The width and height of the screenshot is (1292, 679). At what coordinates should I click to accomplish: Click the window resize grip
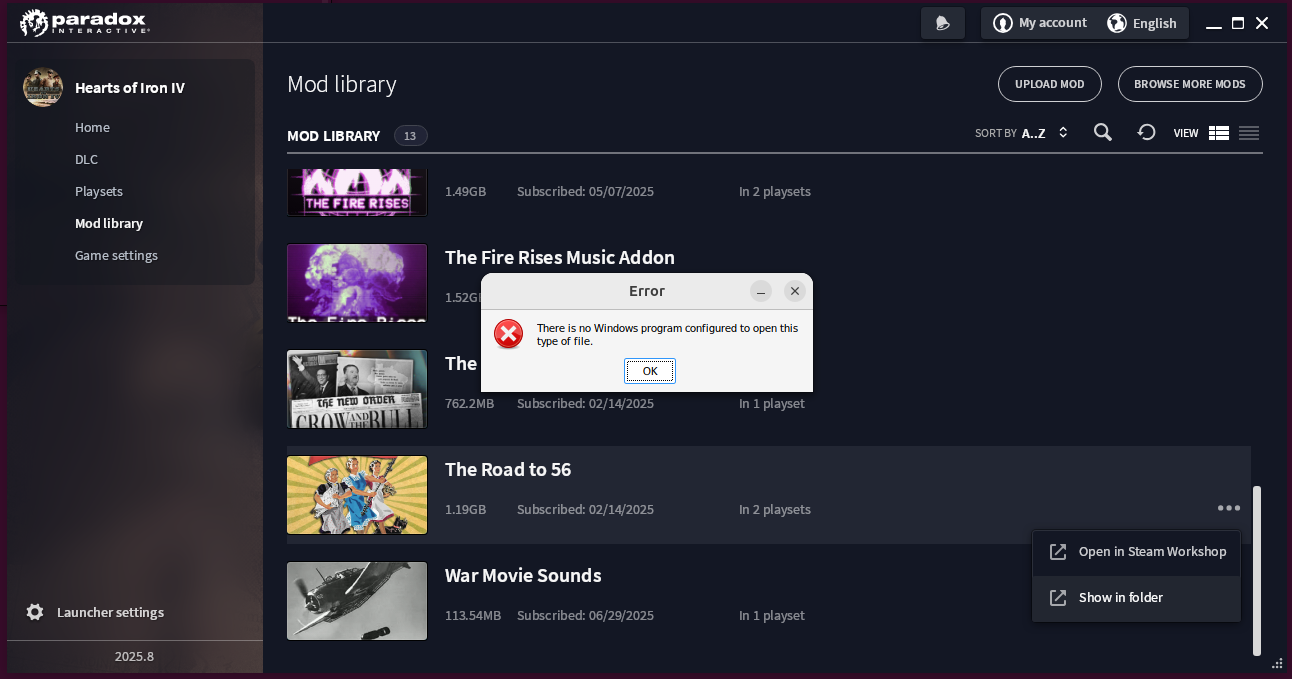click(x=1277, y=662)
